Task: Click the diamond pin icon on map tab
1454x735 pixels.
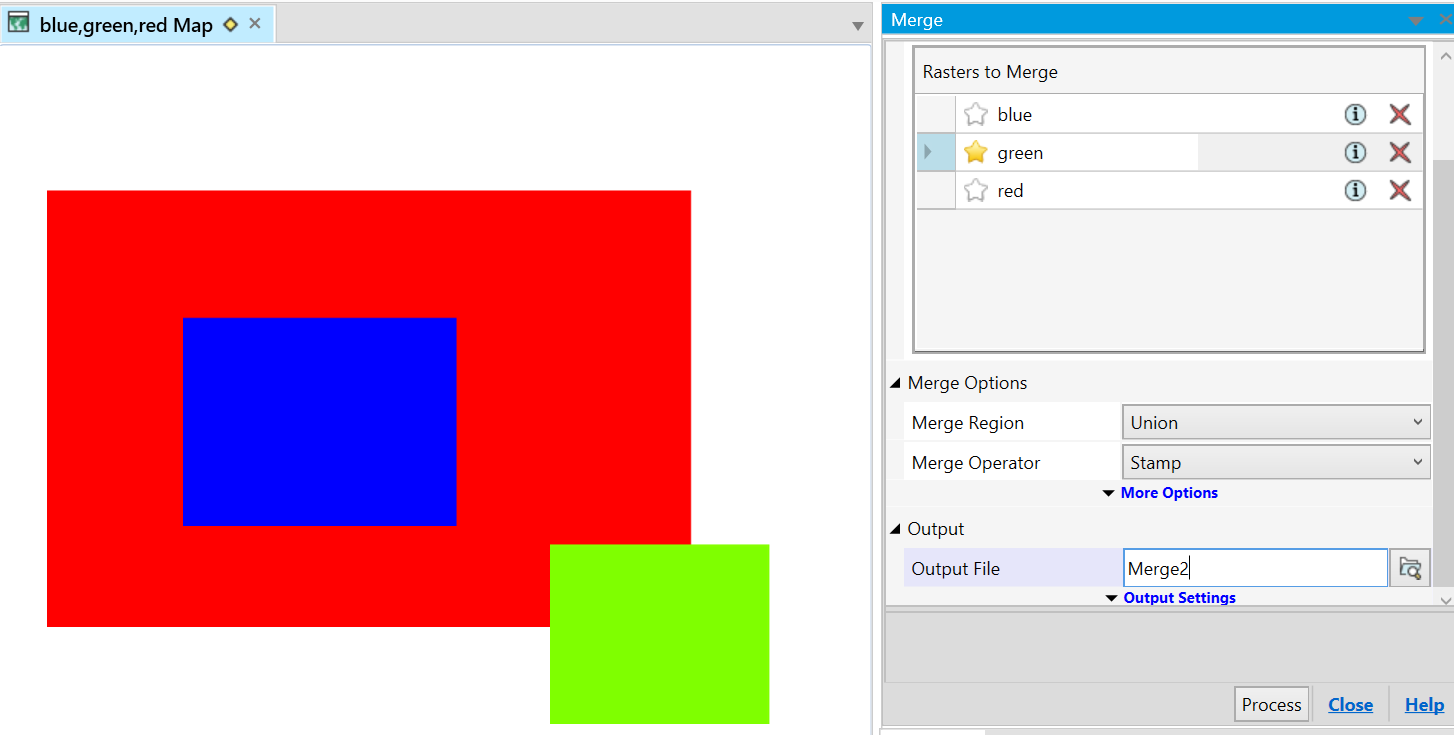Action: click(230, 24)
